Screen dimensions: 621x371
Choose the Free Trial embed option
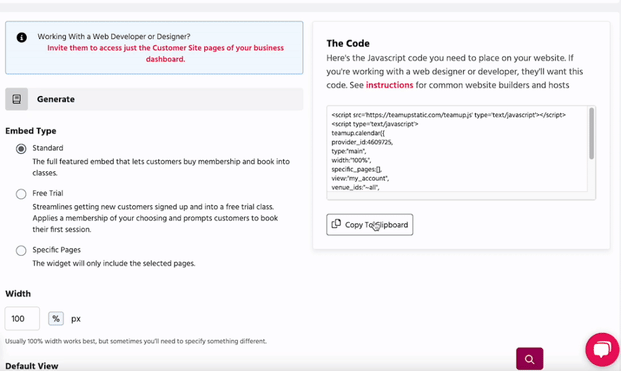click(x=21, y=194)
